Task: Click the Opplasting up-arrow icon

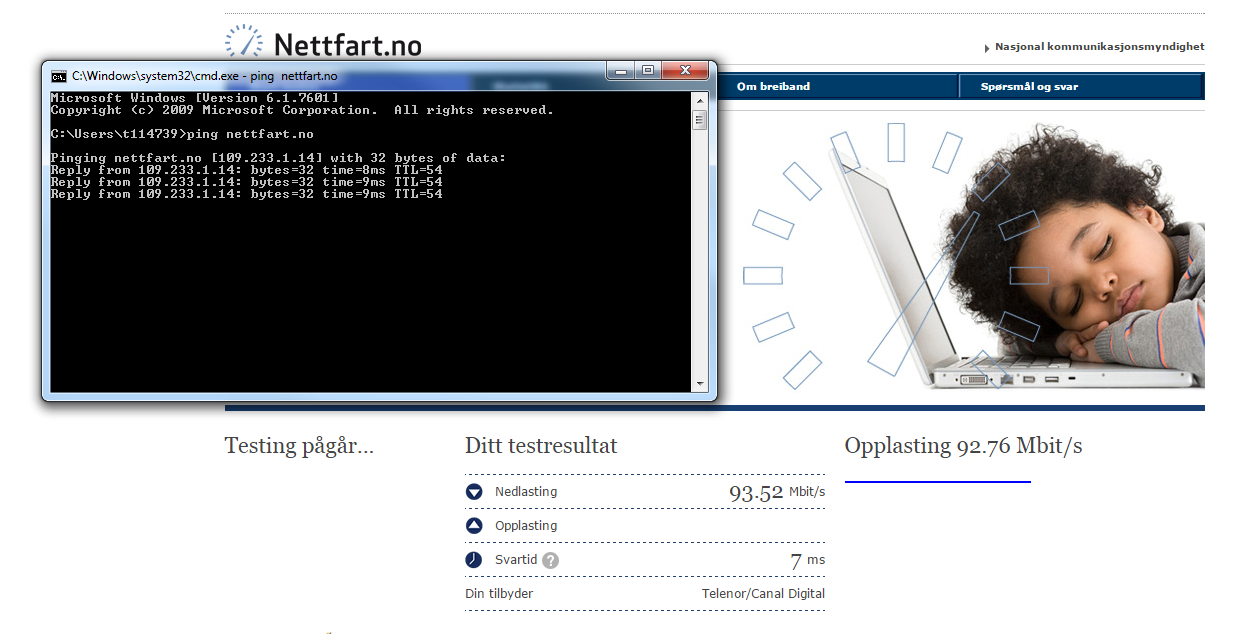Action: tap(474, 526)
